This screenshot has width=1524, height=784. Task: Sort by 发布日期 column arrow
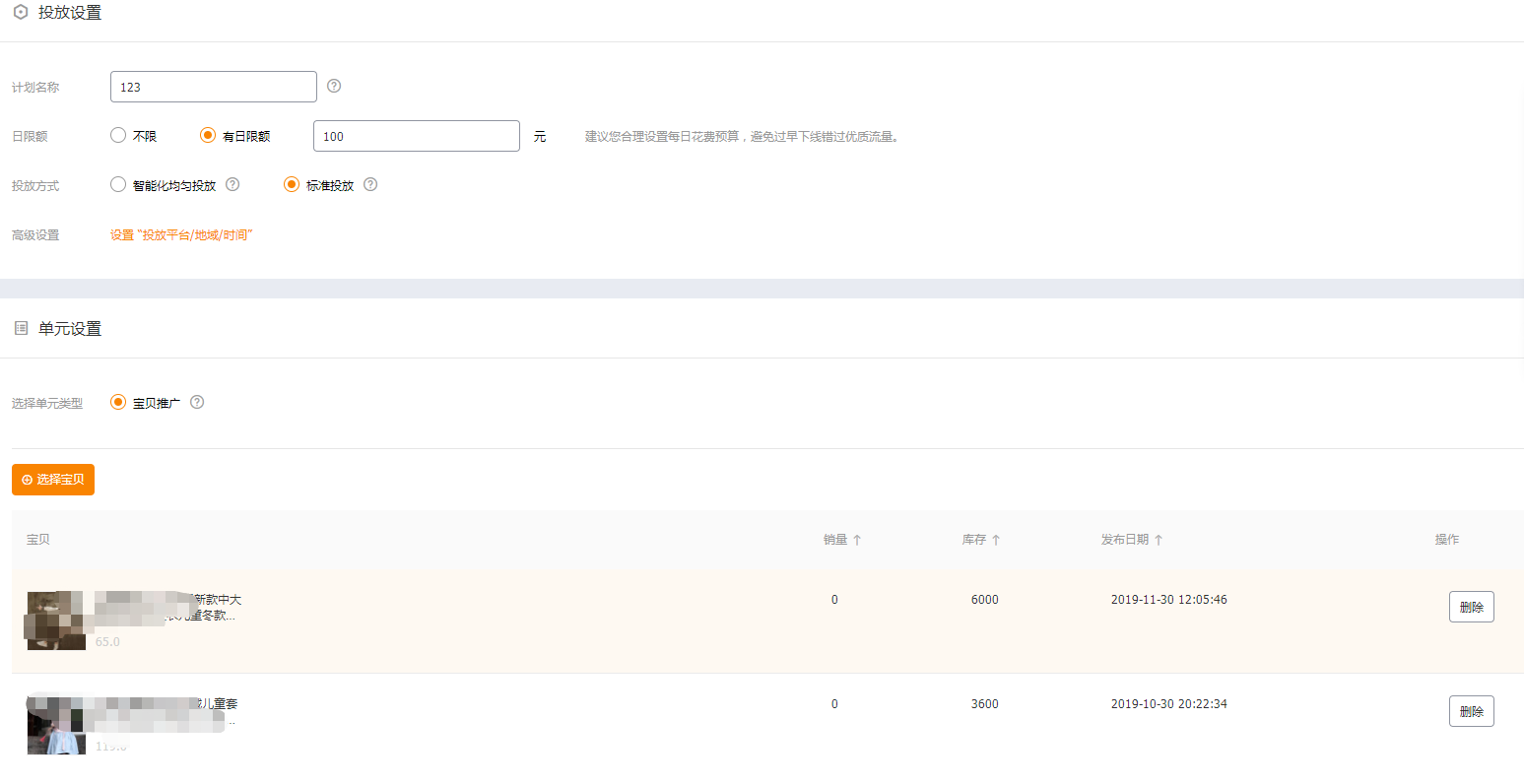point(1159,540)
